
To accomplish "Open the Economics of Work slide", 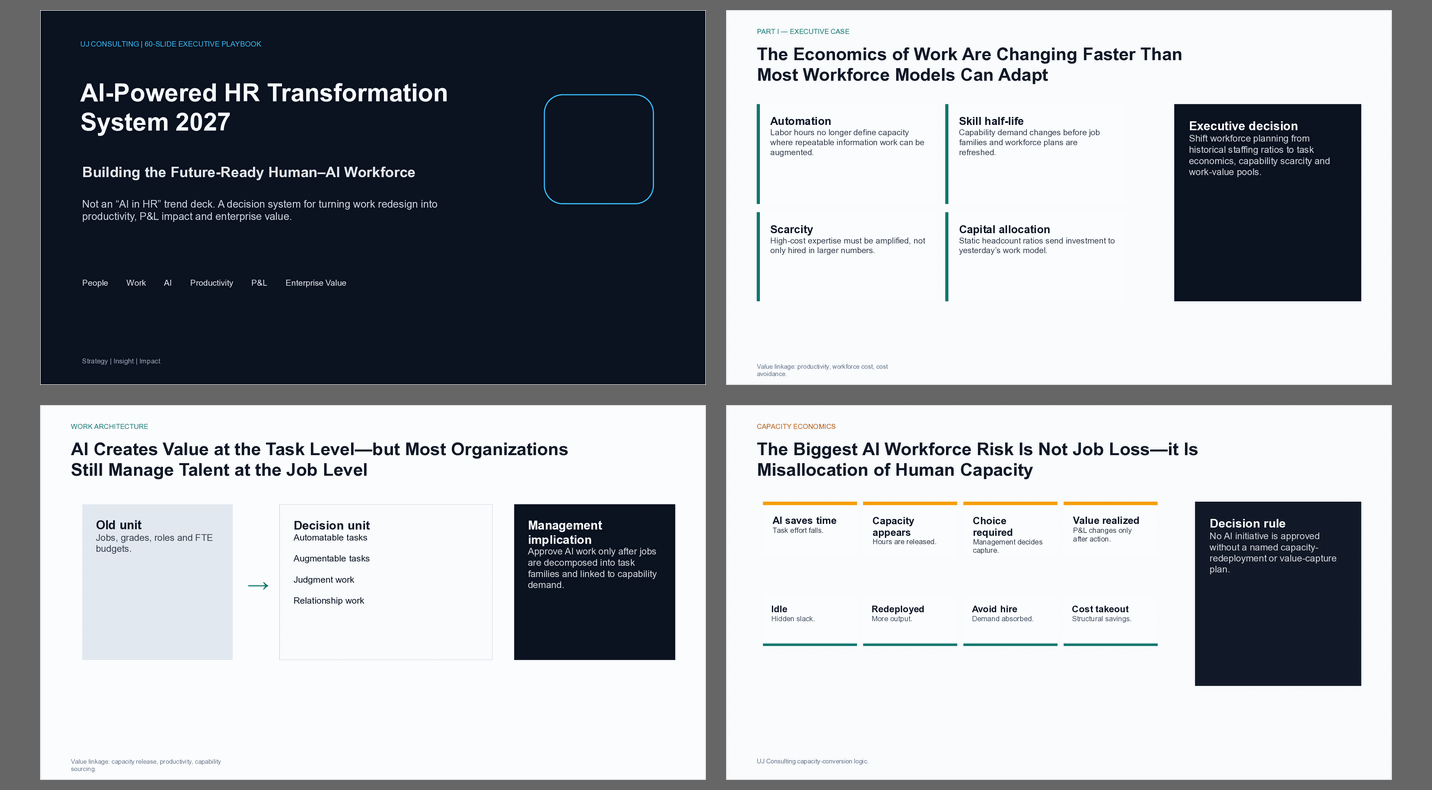I will (x=1058, y=197).
